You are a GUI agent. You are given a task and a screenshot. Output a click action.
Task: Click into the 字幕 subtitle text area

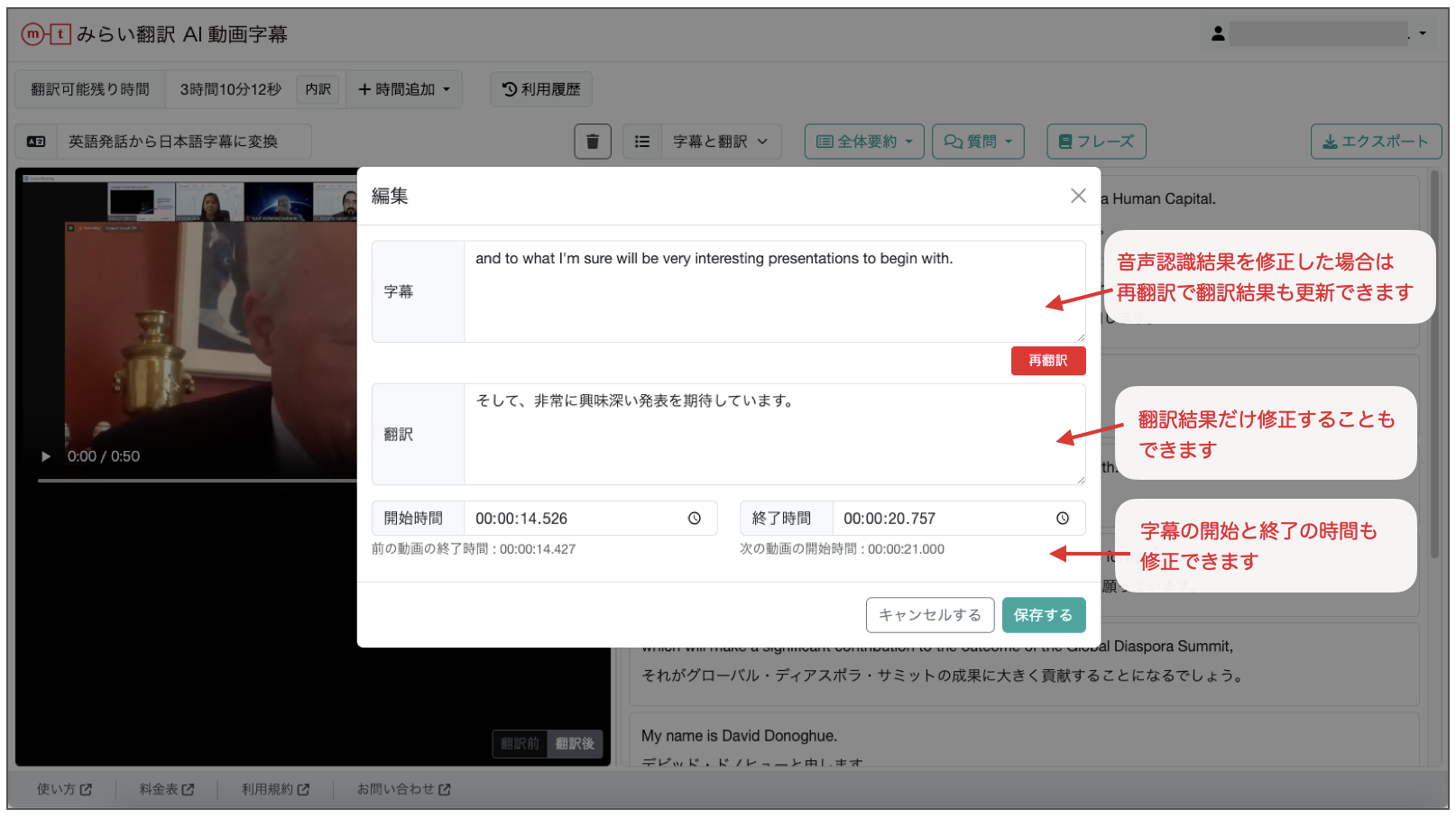click(x=774, y=291)
